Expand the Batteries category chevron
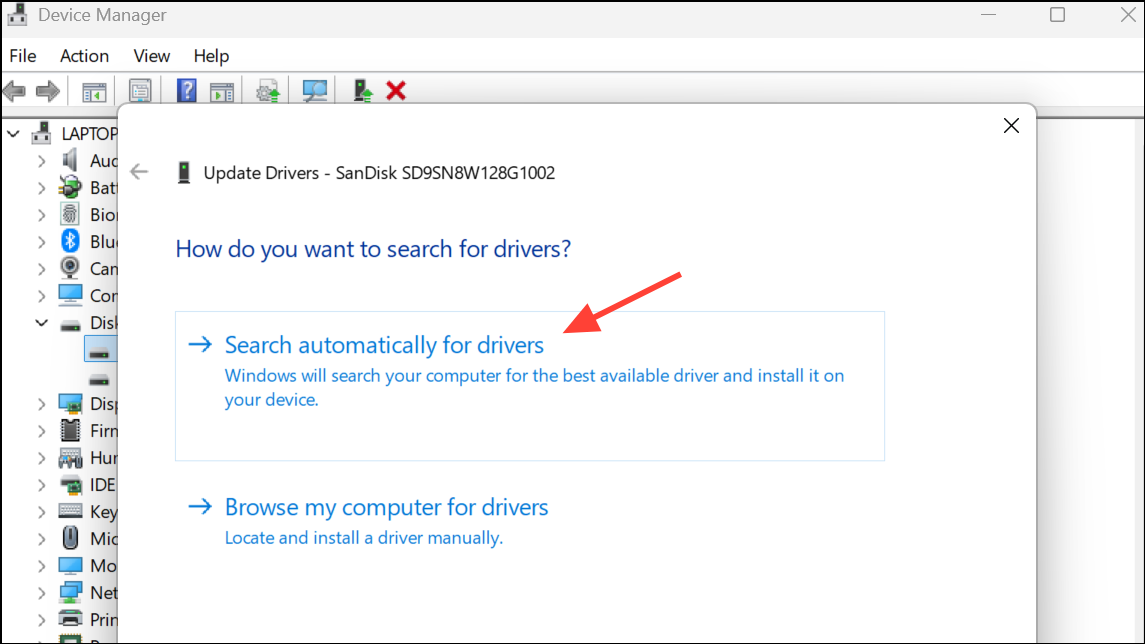The image size is (1145, 644). [42, 188]
